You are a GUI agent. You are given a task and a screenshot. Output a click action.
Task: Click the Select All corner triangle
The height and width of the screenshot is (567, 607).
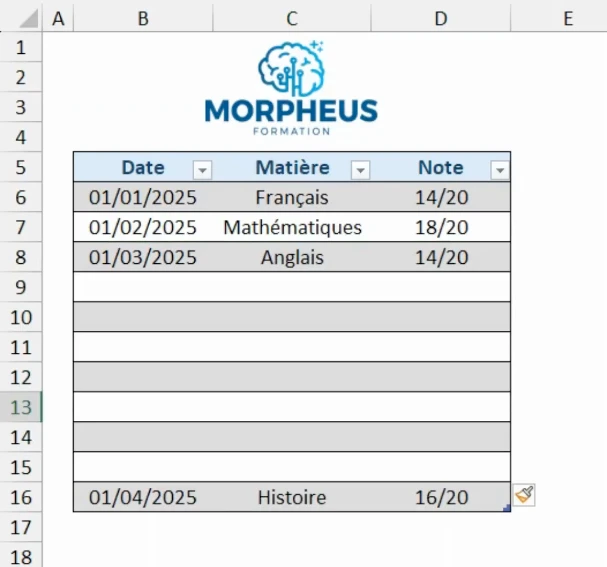click(28, 18)
